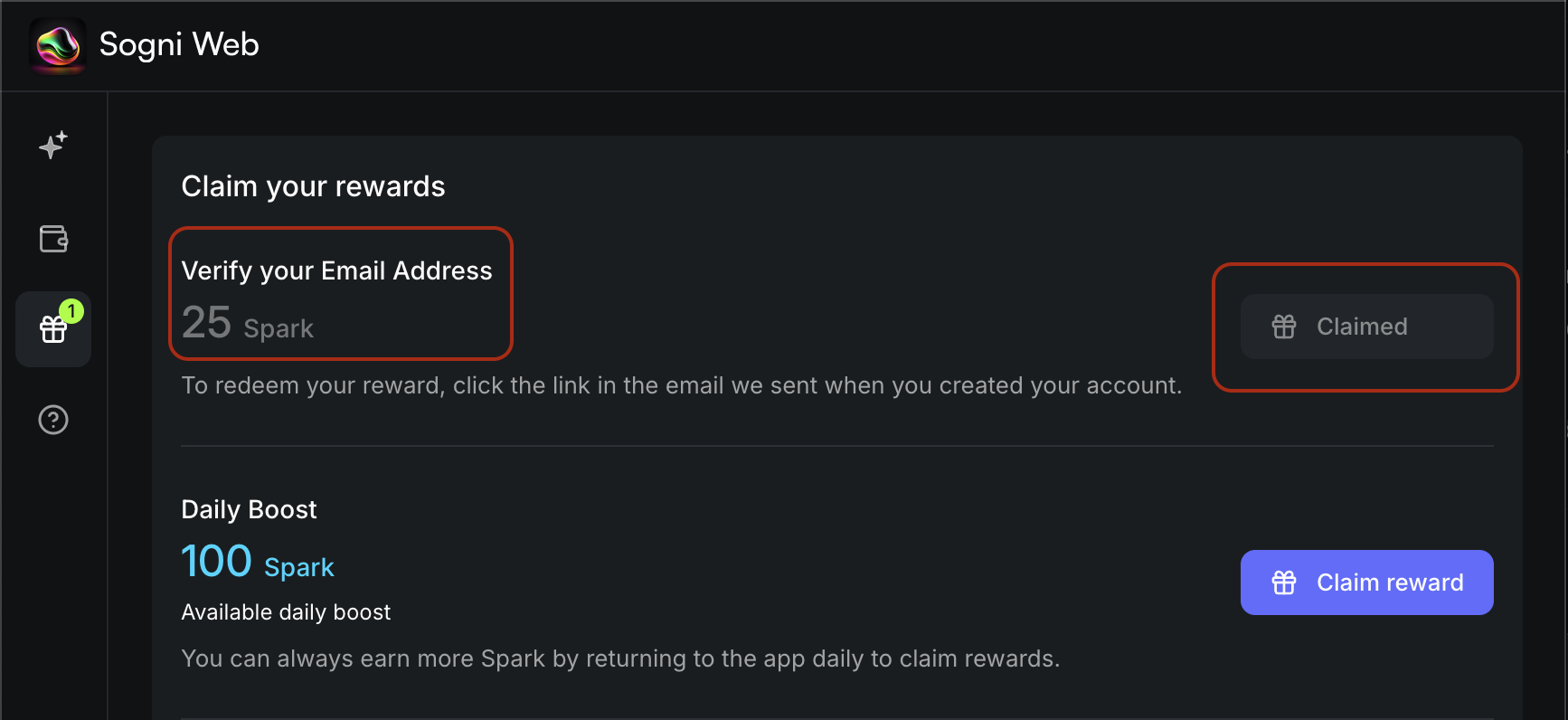Click the email redeem instructions text
1568x720 pixels.
click(x=681, y=385)
